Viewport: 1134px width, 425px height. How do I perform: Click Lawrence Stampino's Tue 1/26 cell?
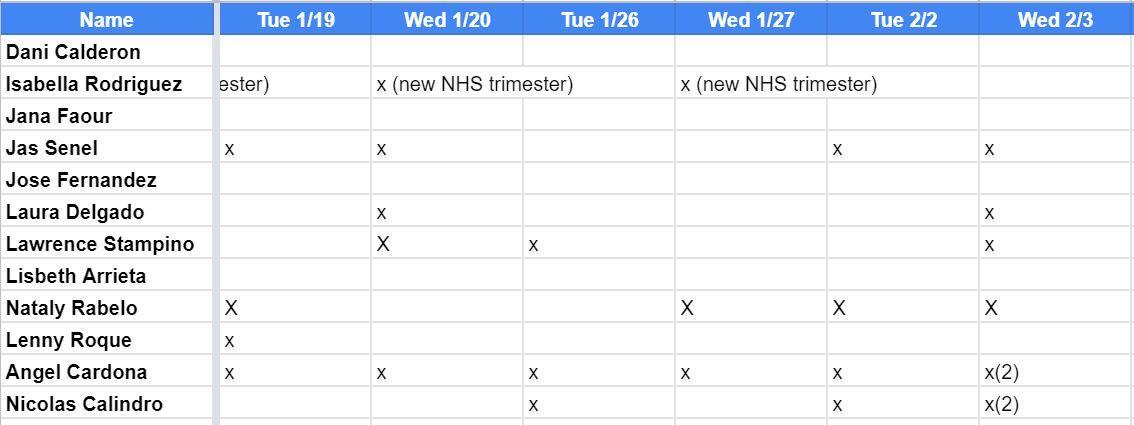pos(599,245)
